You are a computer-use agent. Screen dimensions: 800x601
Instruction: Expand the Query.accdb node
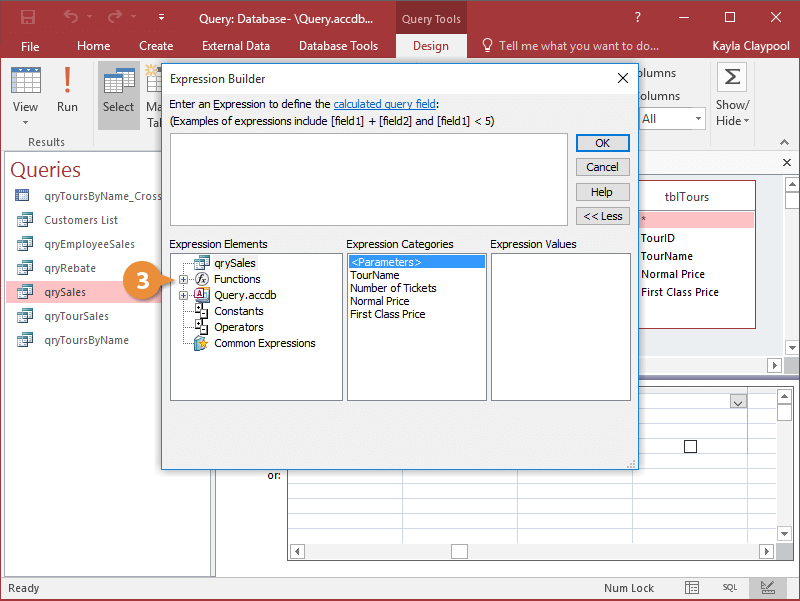(182, 293)
